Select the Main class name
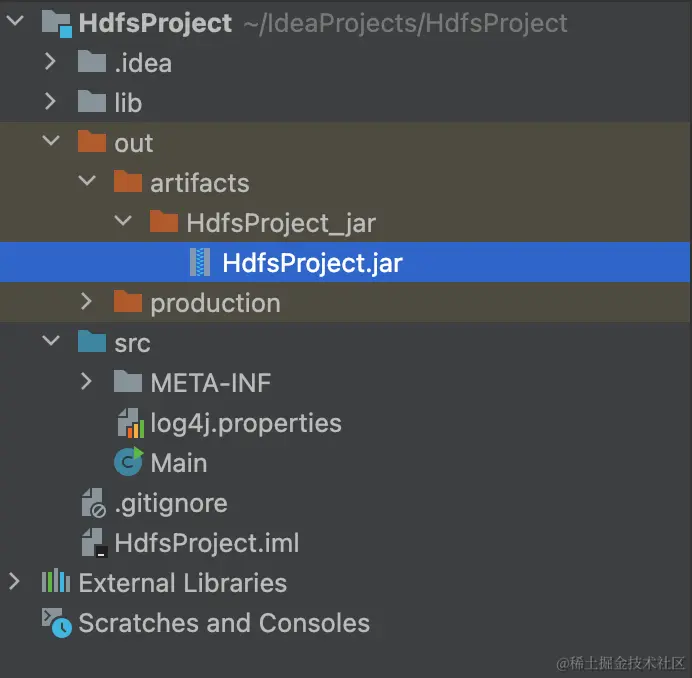Screen dimensions: 692x678 [179, 463]
